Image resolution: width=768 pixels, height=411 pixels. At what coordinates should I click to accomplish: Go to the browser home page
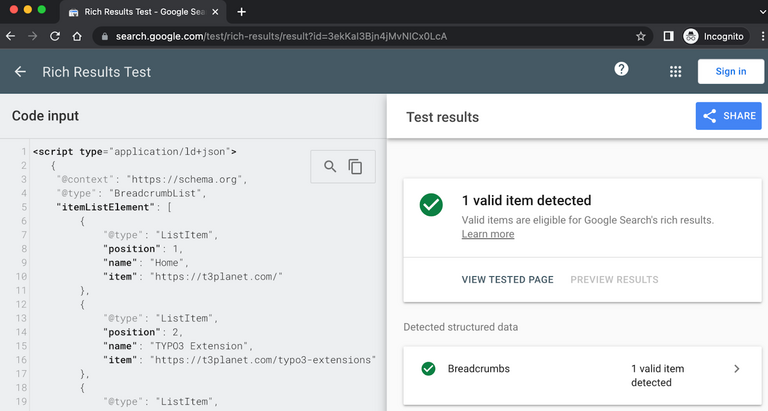77,36
